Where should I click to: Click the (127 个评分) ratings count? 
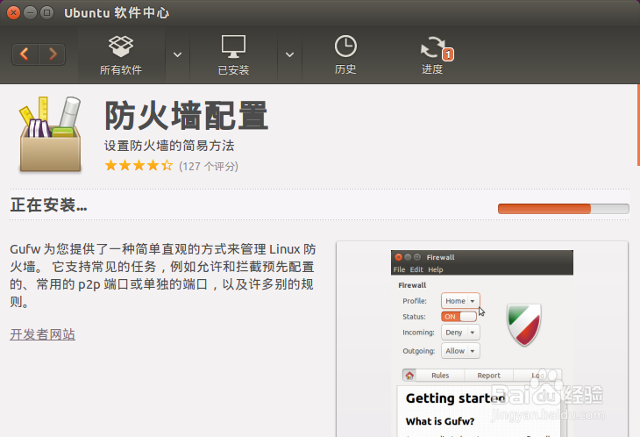coord(209,166)
